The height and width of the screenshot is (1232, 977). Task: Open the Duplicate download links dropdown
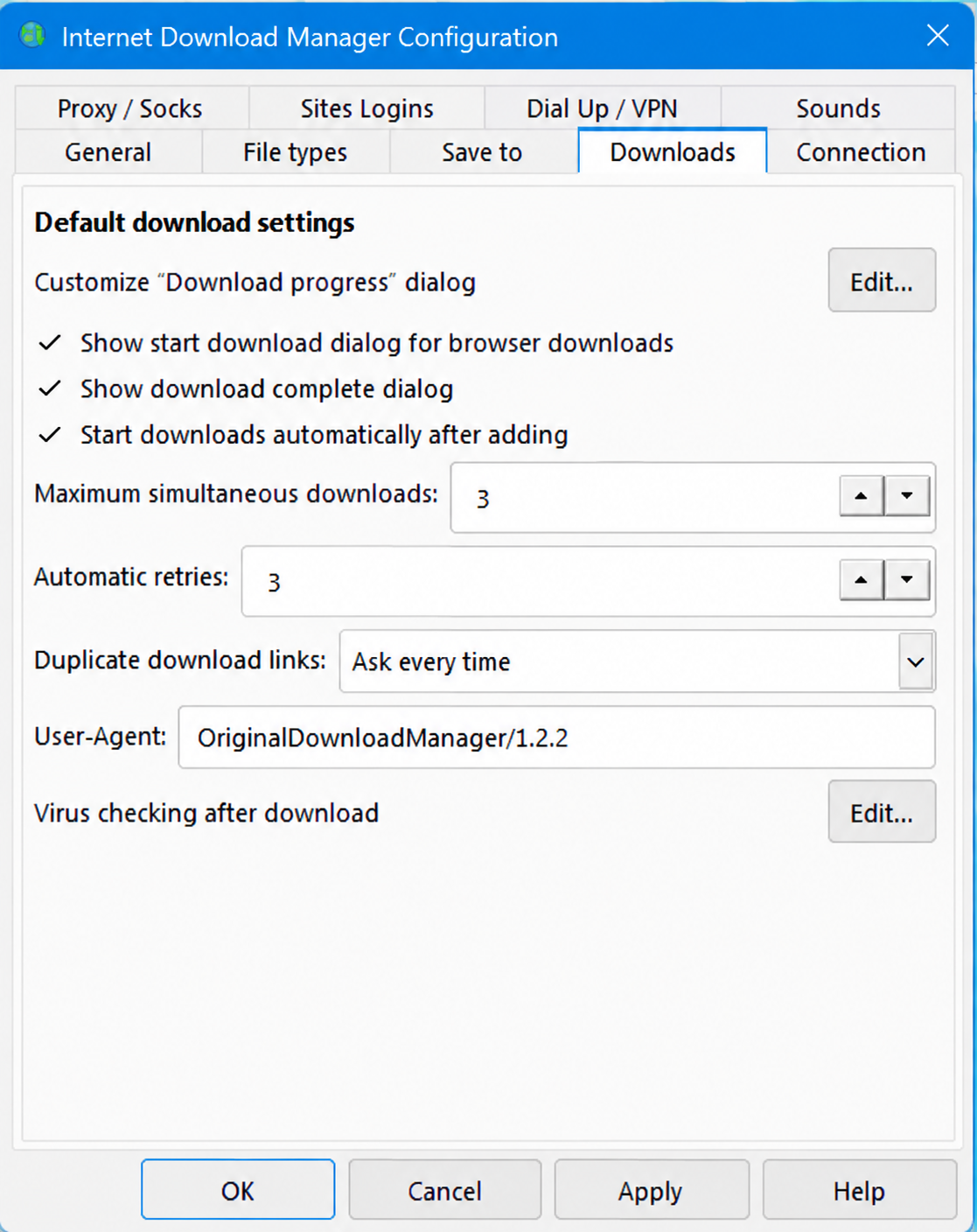coord(637,661)
